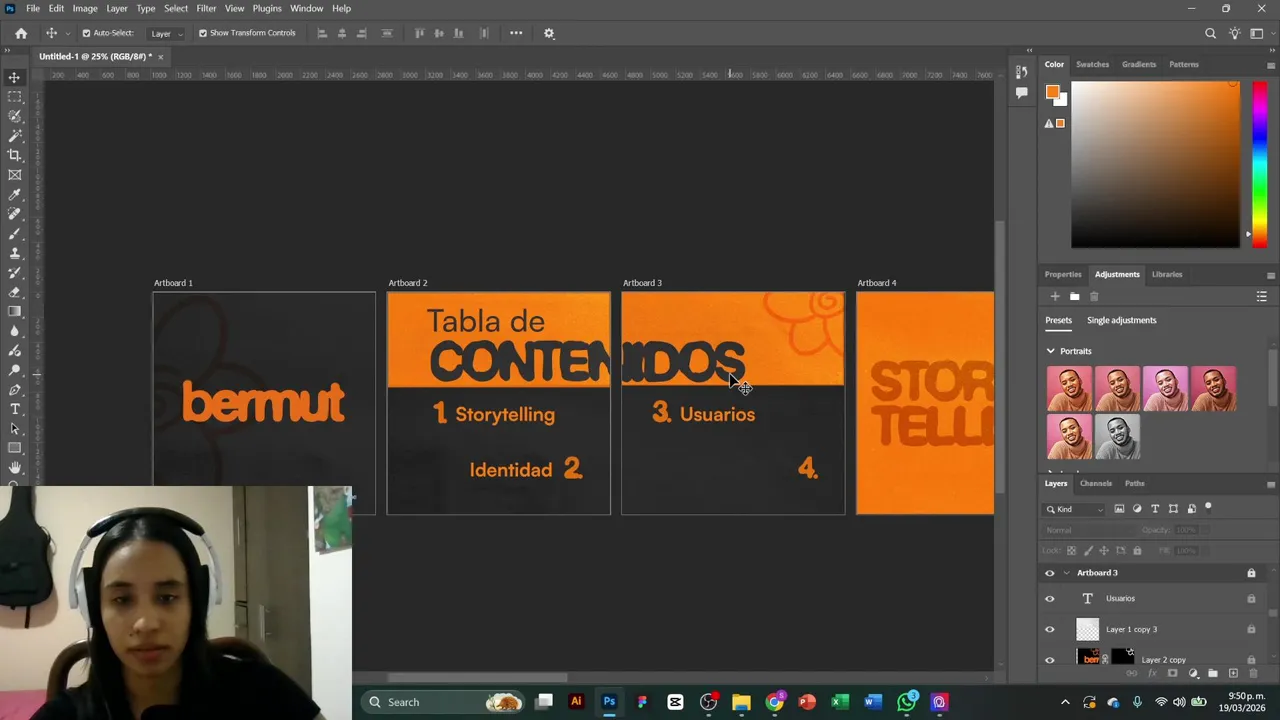This screenshot has width=1280, height=720.
Task: Click the vertical hue slider
Action: point(1258,164)
